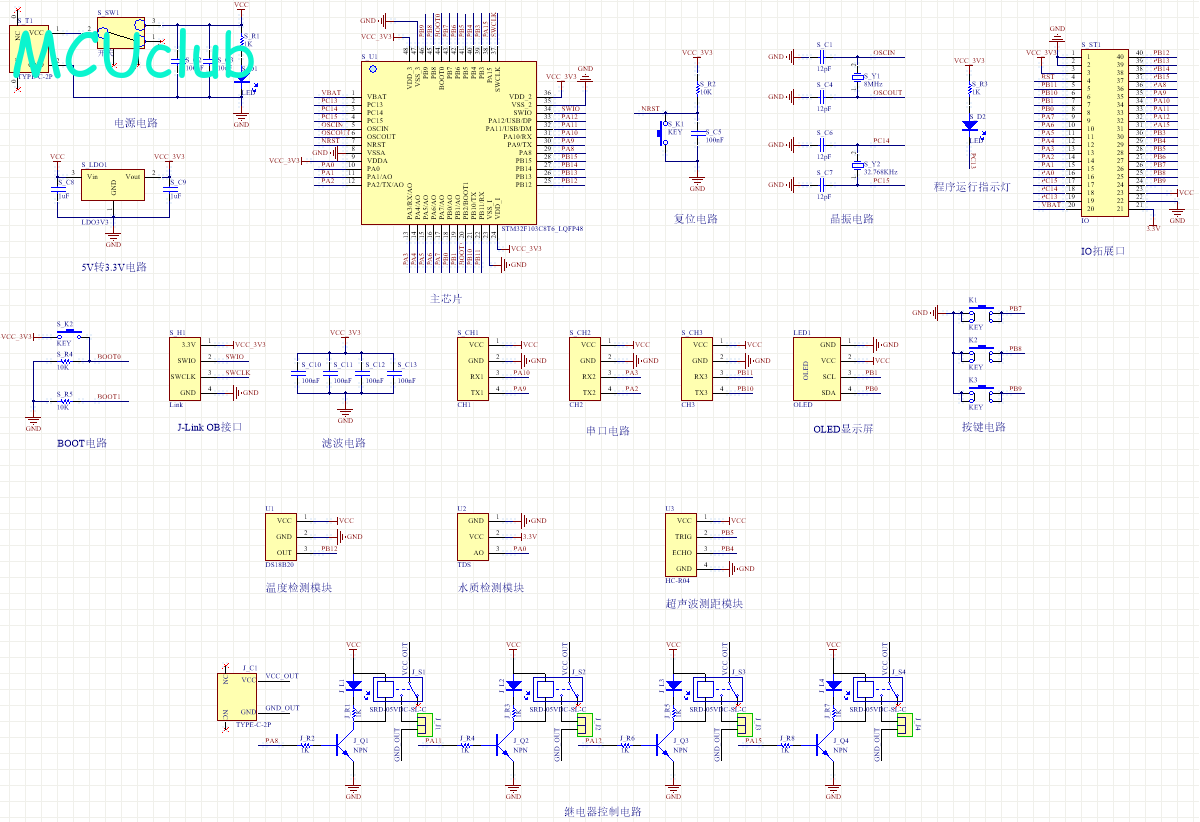Click the '复位电路' section label
Screen dimensions: 1200x822
(x=696, y=219)
